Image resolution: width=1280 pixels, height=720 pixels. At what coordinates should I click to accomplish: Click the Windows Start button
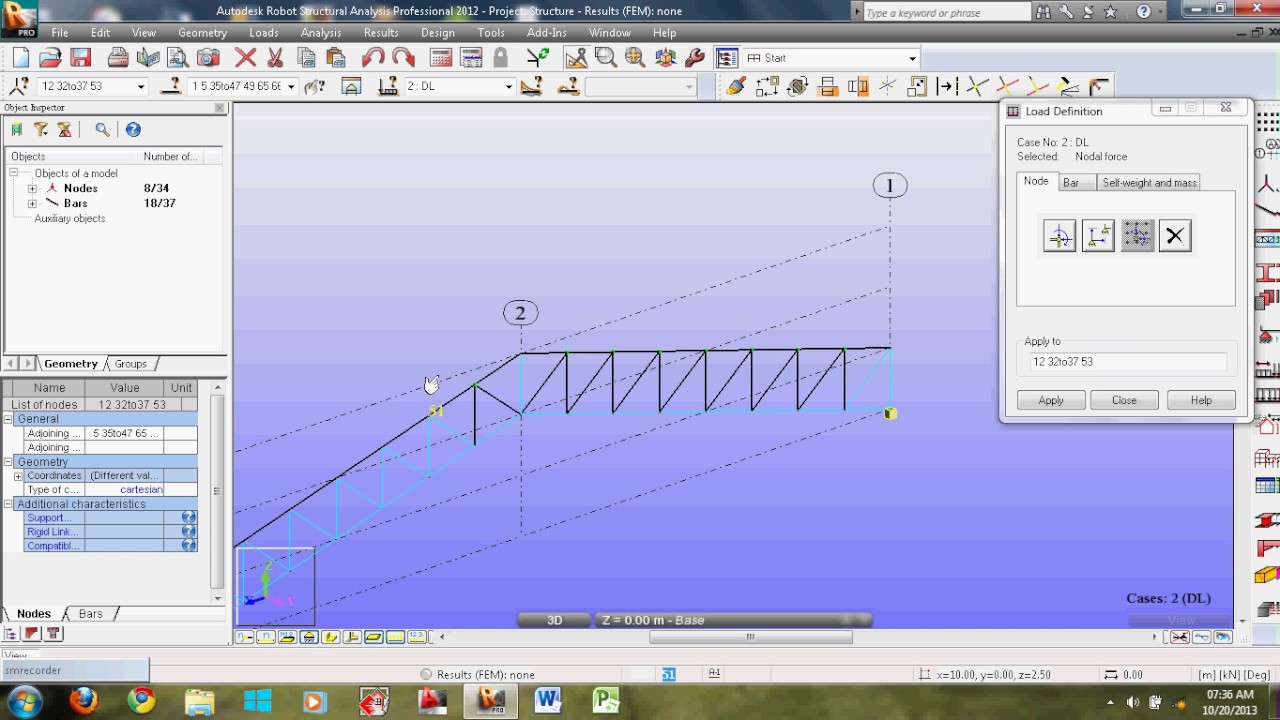(23, 701)
